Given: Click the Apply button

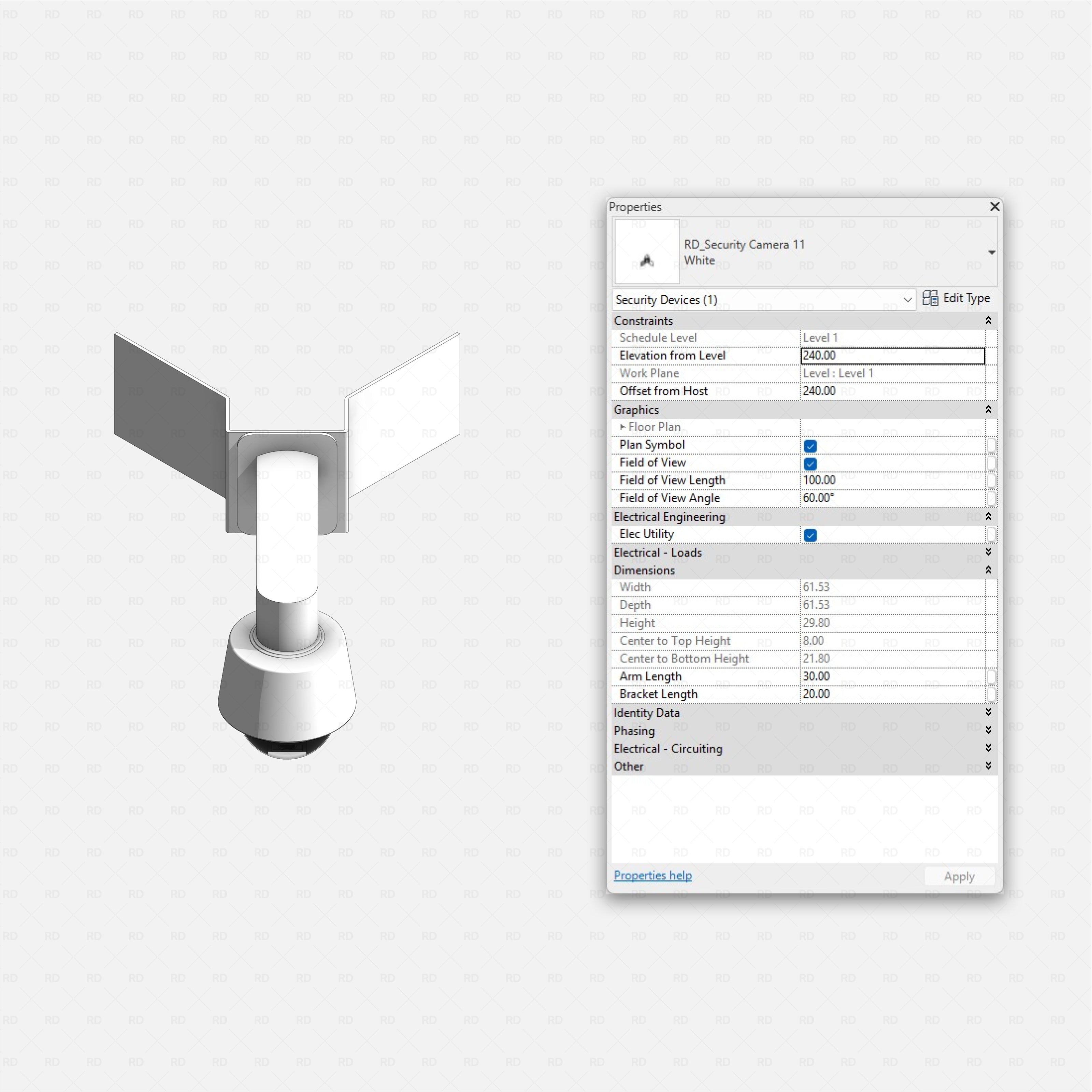Looking at the screenshot, I should pos(959,877).
